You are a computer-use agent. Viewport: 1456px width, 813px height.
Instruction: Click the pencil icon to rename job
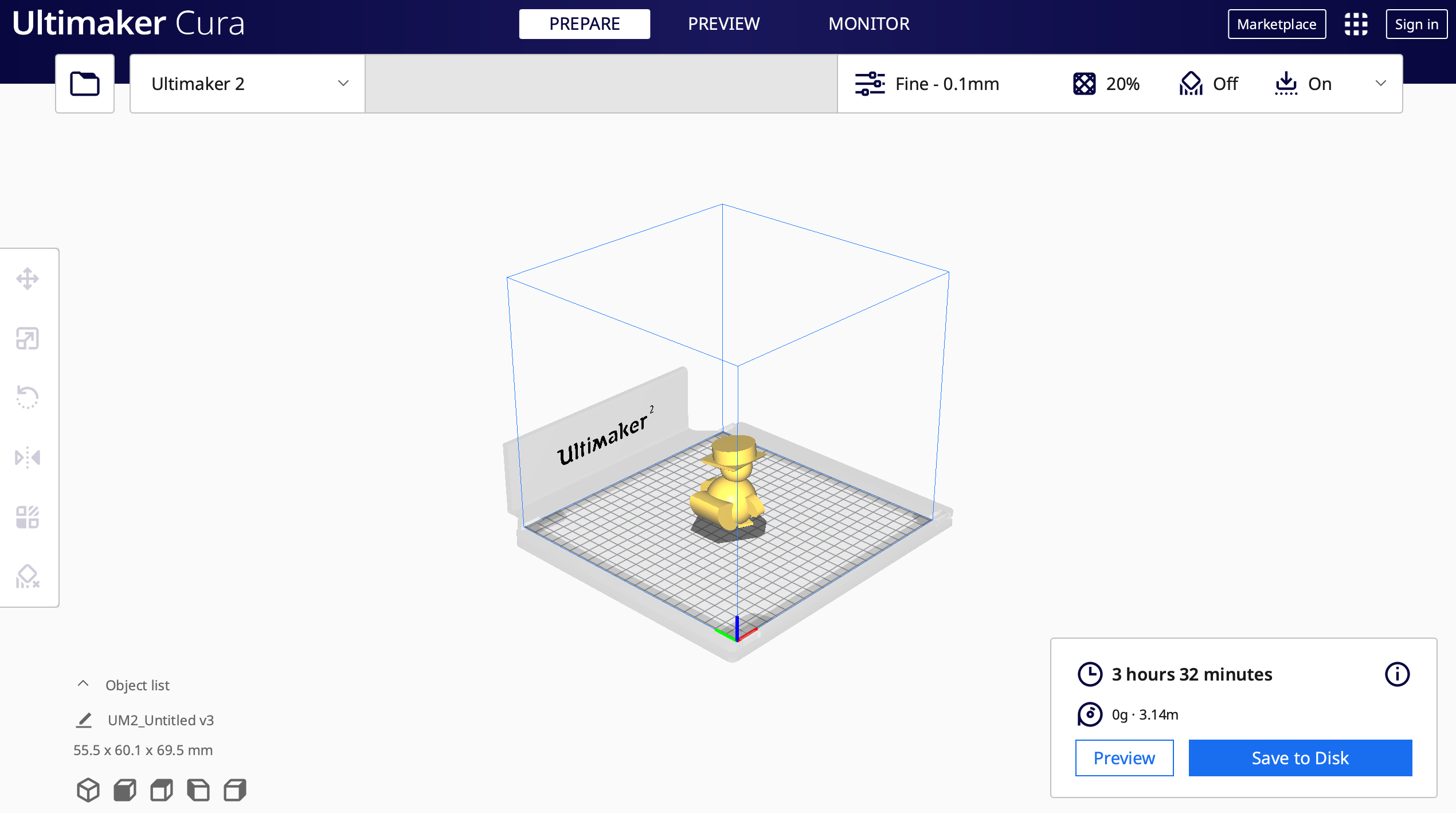[x=84, y=720]
